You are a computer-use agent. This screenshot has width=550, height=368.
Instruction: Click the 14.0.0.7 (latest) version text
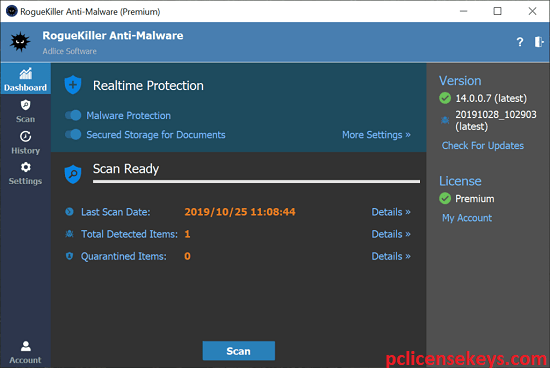[491, 98]
